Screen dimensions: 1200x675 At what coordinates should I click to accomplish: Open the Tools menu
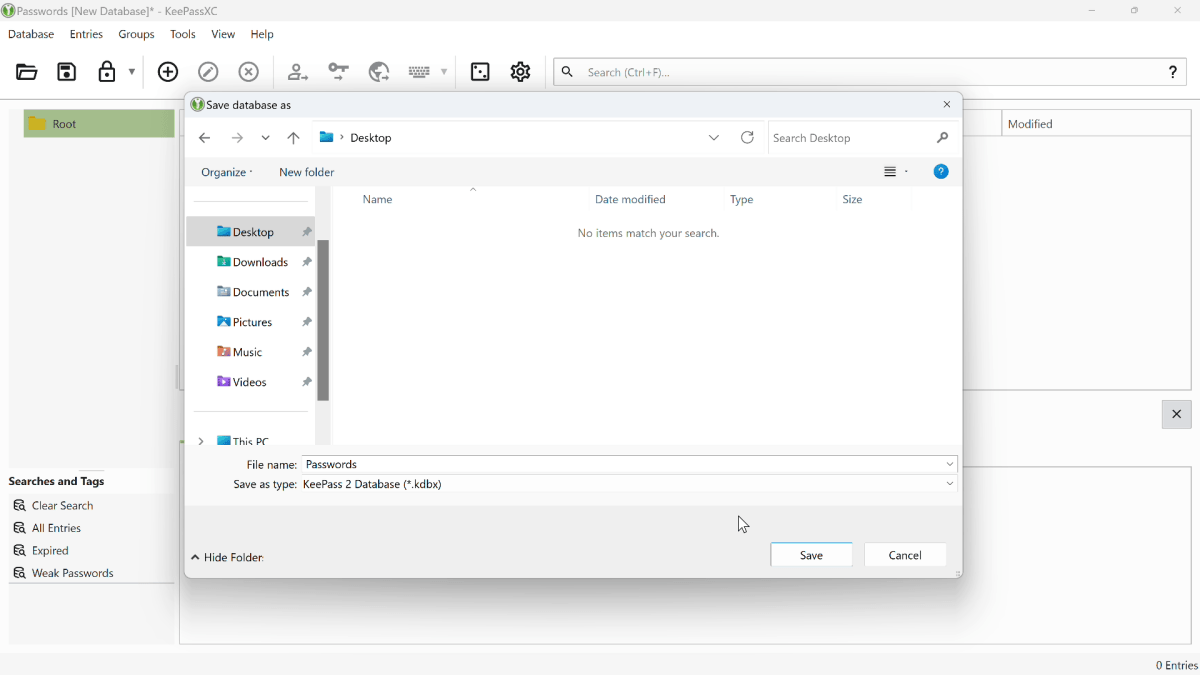coord(183,34)
